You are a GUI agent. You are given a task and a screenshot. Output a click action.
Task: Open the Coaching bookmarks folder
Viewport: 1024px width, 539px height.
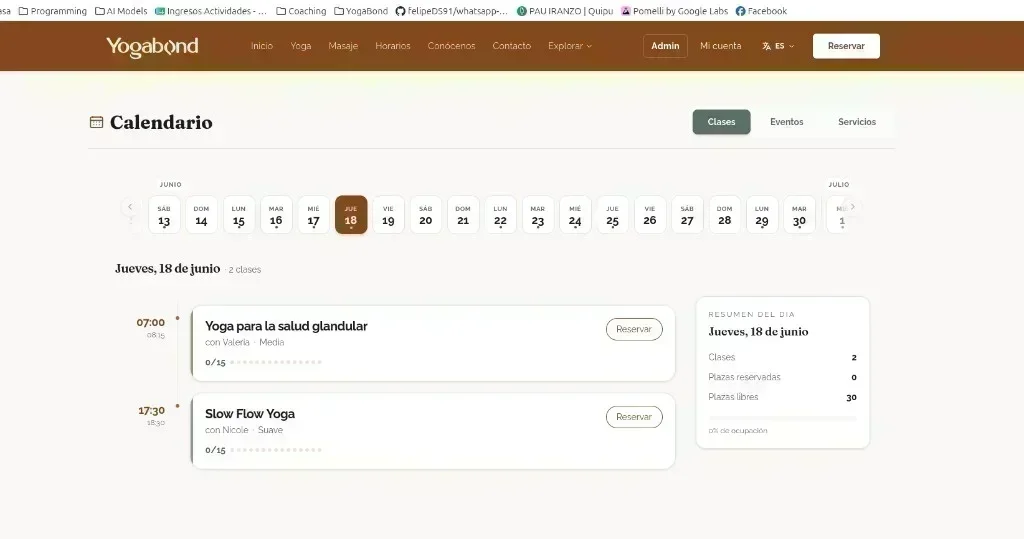[301, 11]
